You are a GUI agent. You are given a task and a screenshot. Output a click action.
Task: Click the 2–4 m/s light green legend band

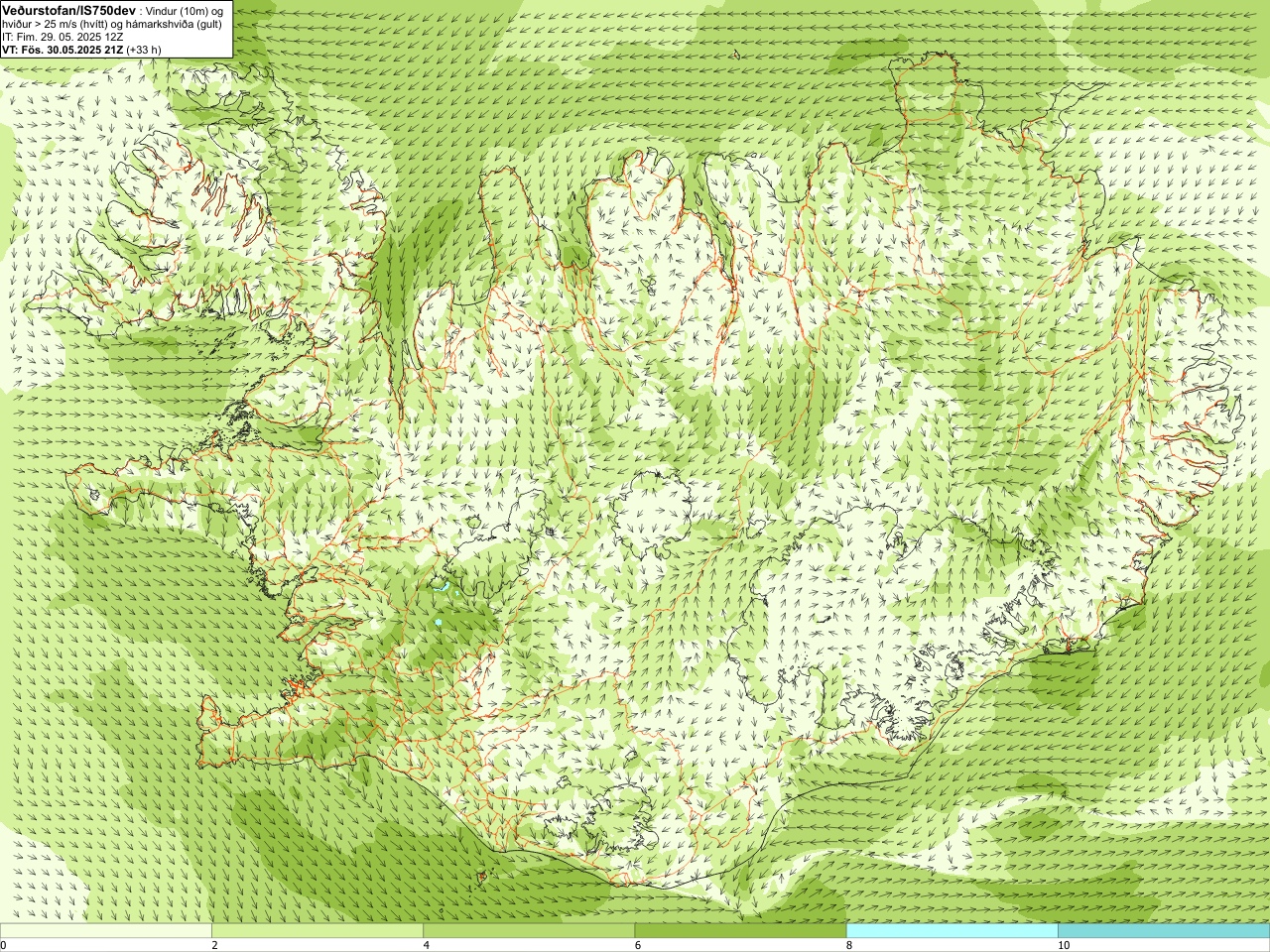point(317,931)
